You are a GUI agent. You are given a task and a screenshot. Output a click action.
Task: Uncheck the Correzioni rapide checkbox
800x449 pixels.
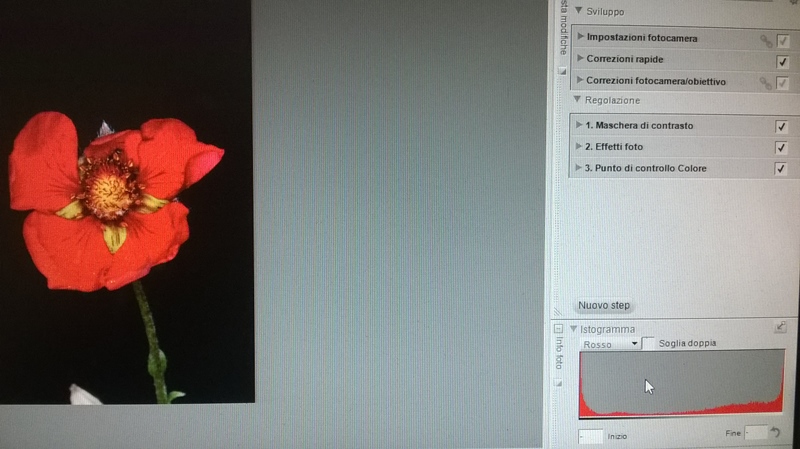coord(782,61)
